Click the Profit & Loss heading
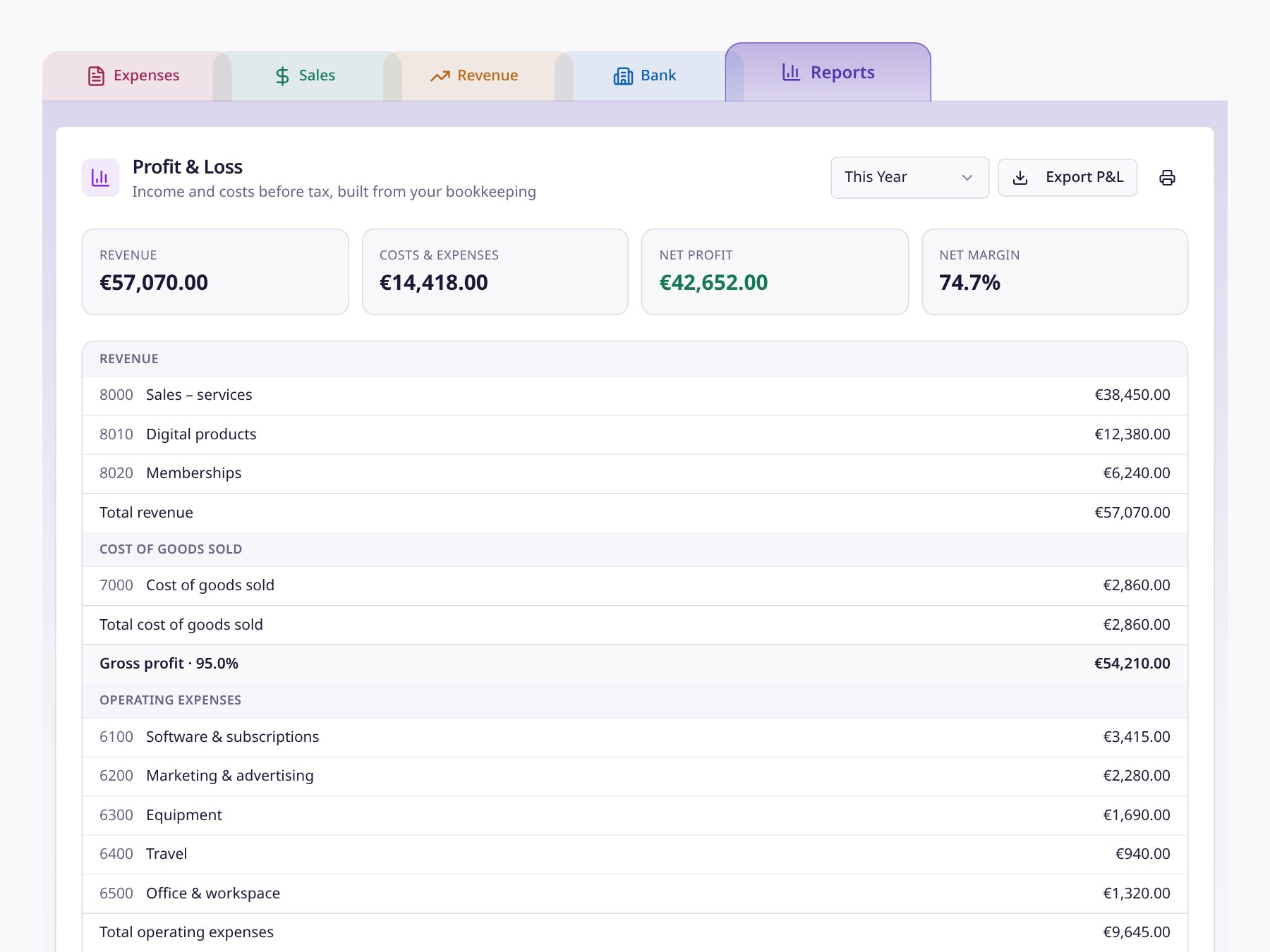The width and height of the screenshot is (1270, 952). (188, 167)
